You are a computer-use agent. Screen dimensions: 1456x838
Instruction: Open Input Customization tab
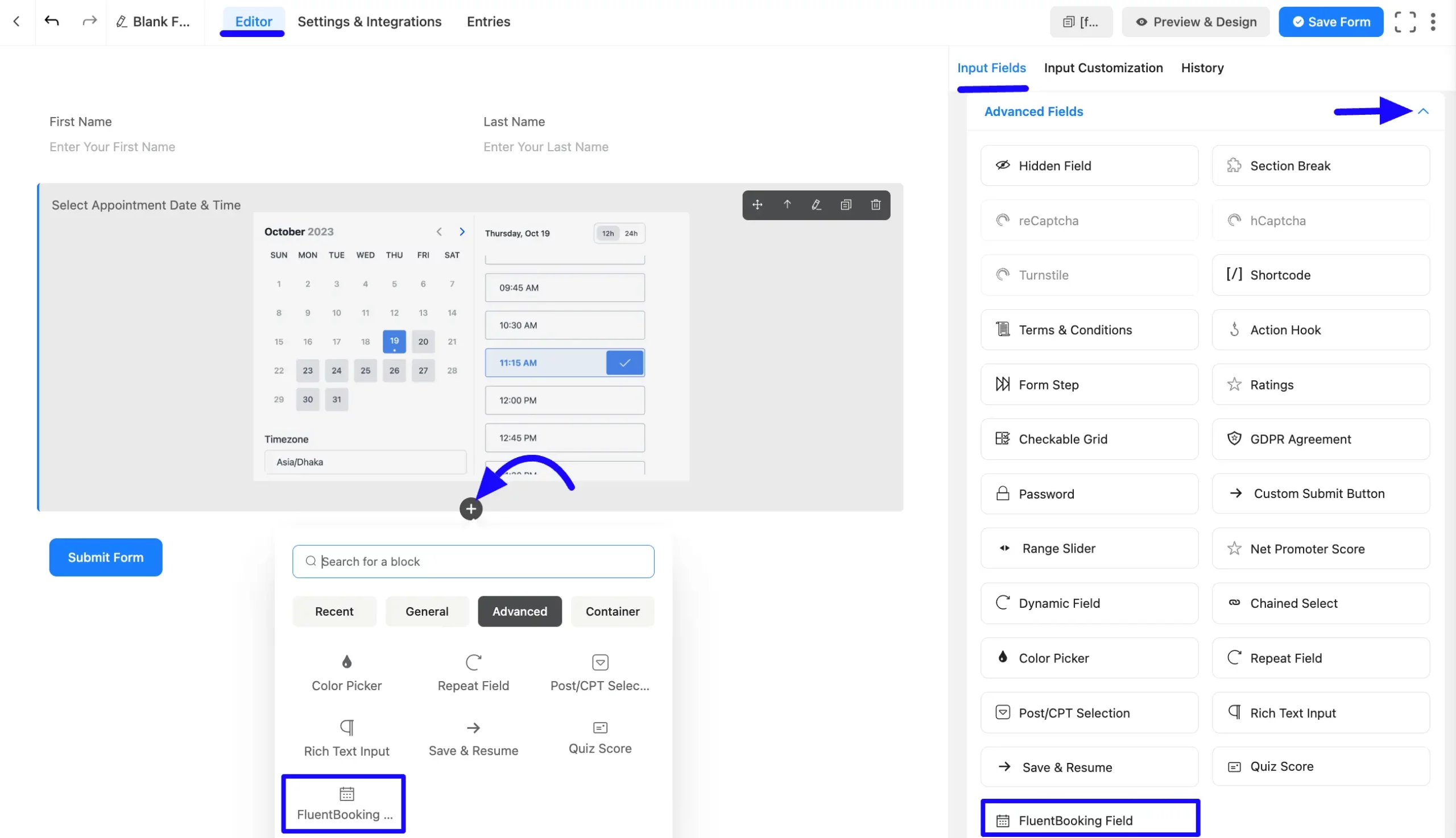pos(1103,68)
